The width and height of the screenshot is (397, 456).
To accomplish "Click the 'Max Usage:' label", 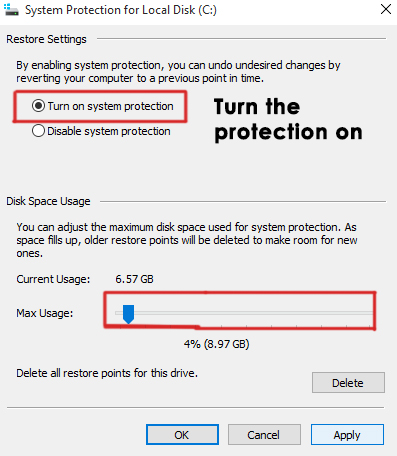I will (45, 313).
